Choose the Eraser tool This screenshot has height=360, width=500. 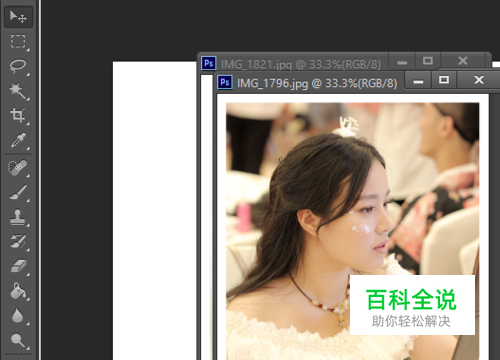(x=18, y=267)
